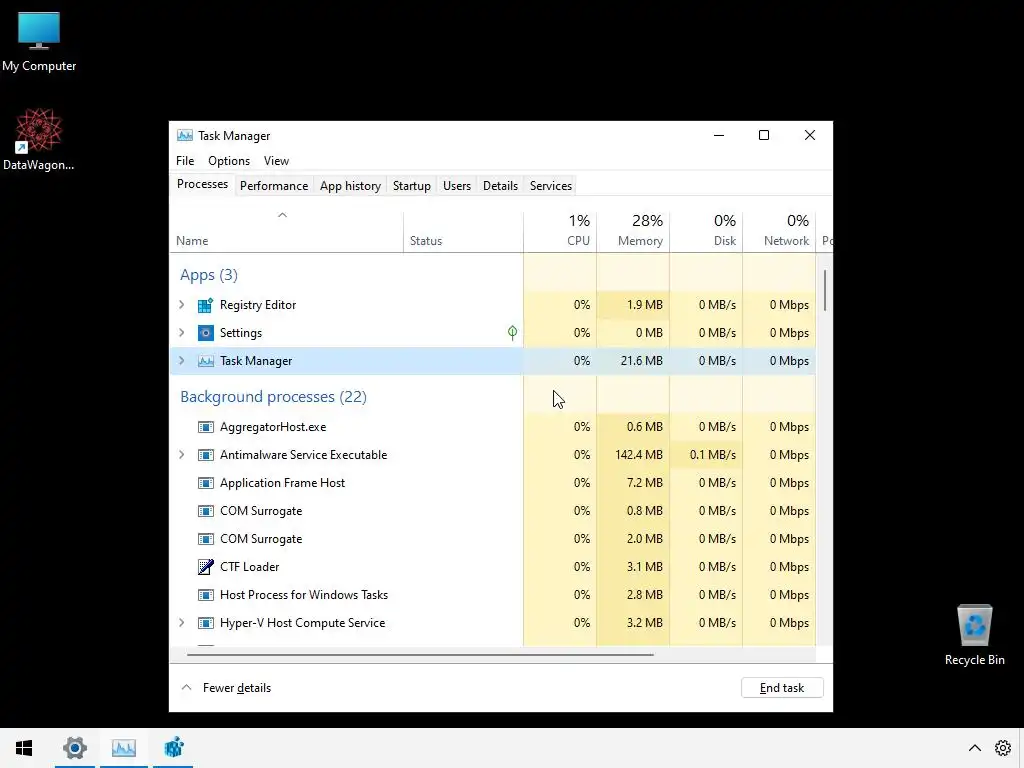Click the Antimalware Service Executable icon
Viewport: 1024px width, 768px height.
pos(205,455)
